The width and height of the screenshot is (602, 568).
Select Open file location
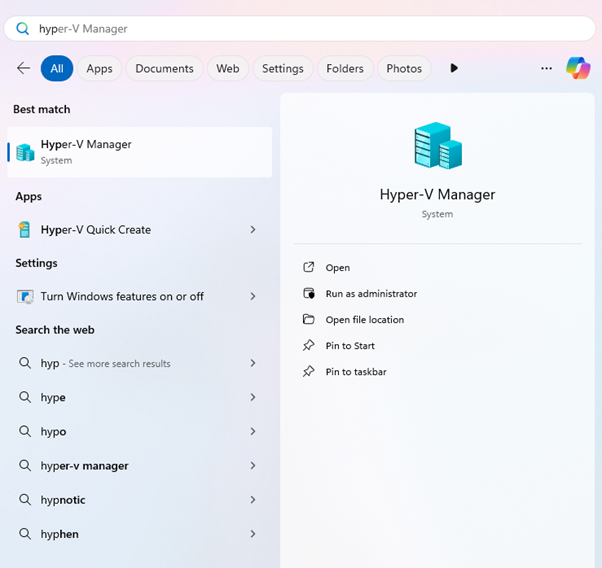tap(365, 320)
